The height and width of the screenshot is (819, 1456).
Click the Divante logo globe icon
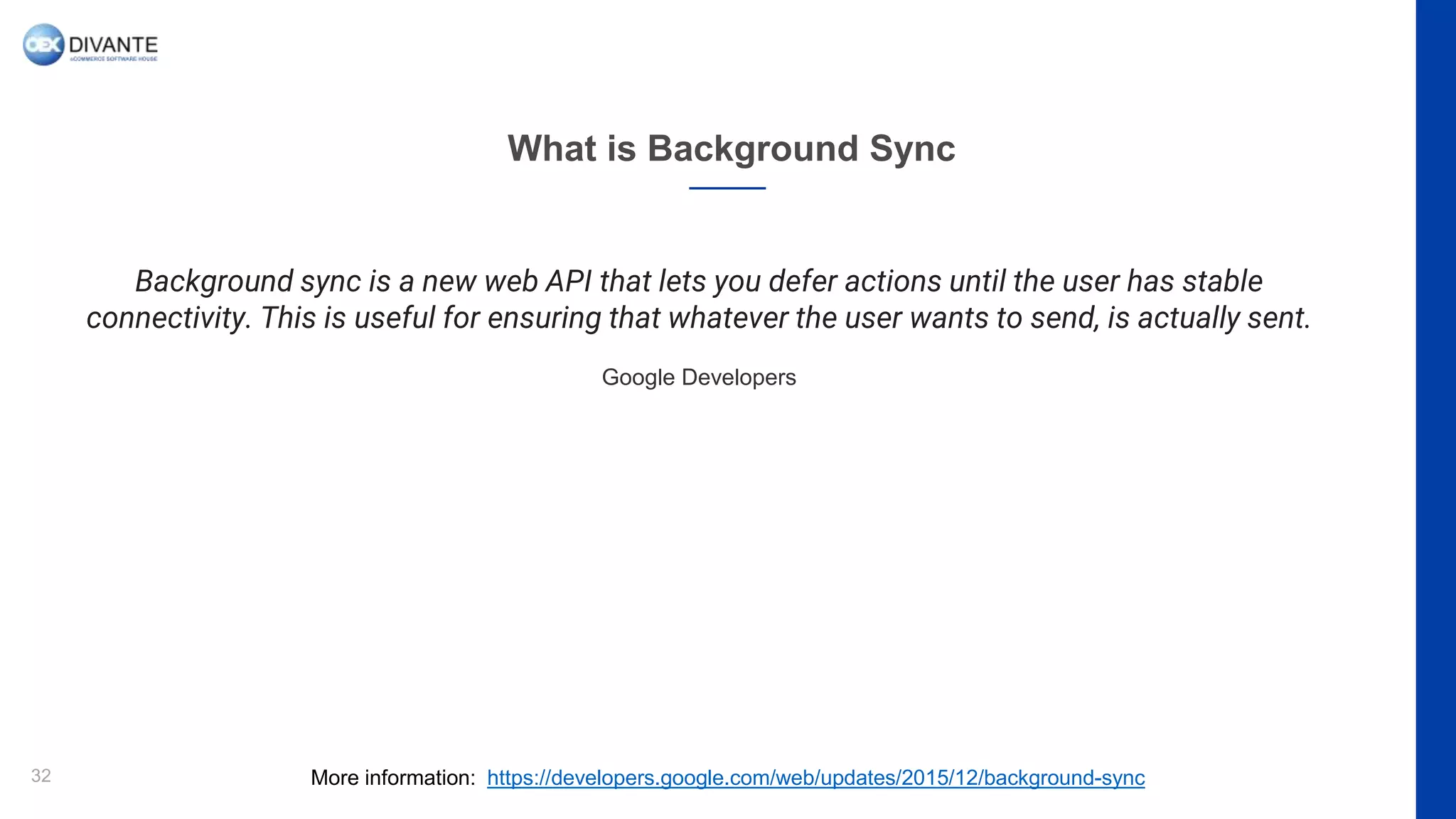(x=43, y=45)
